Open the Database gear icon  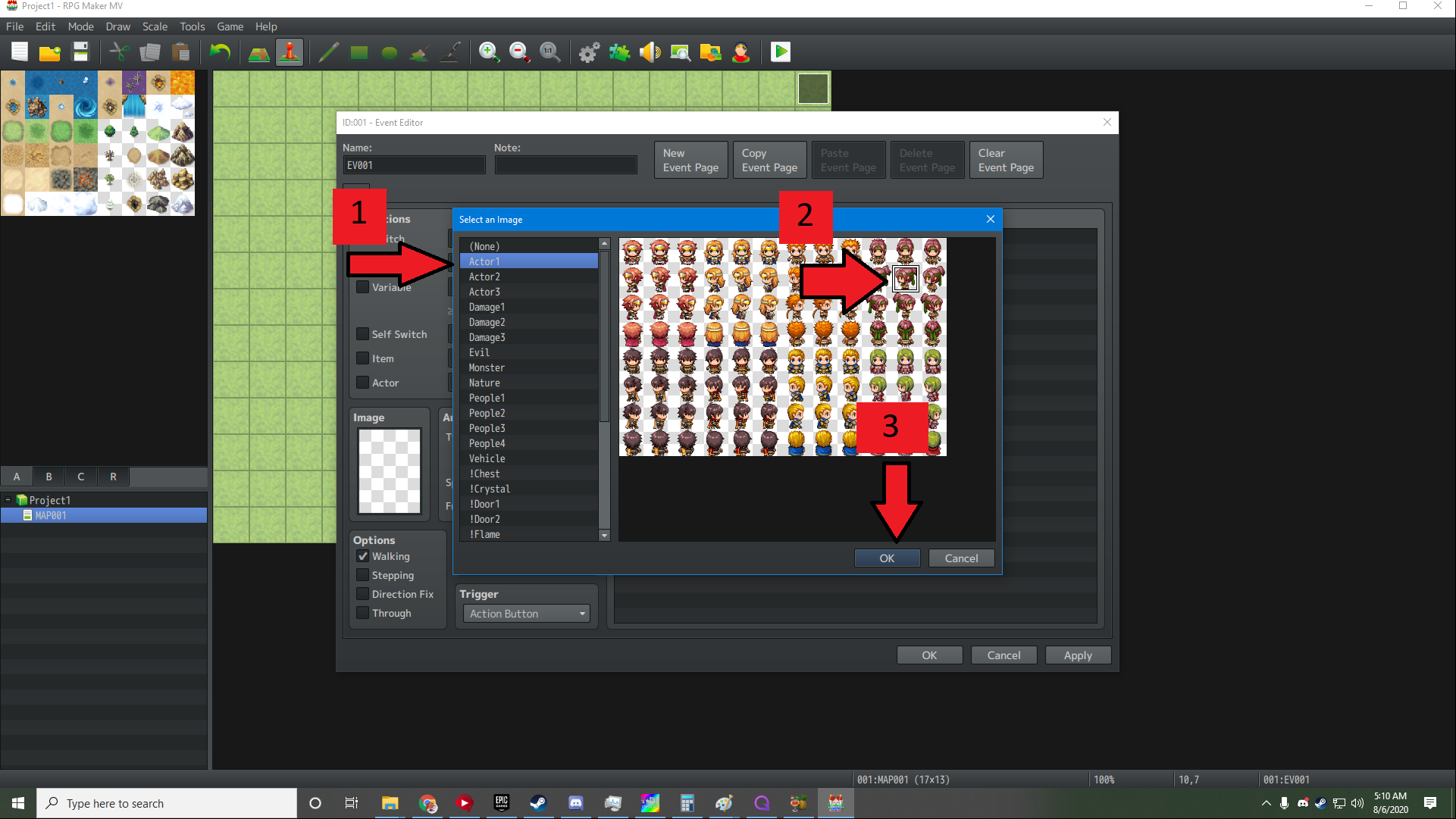pos(589,52)
